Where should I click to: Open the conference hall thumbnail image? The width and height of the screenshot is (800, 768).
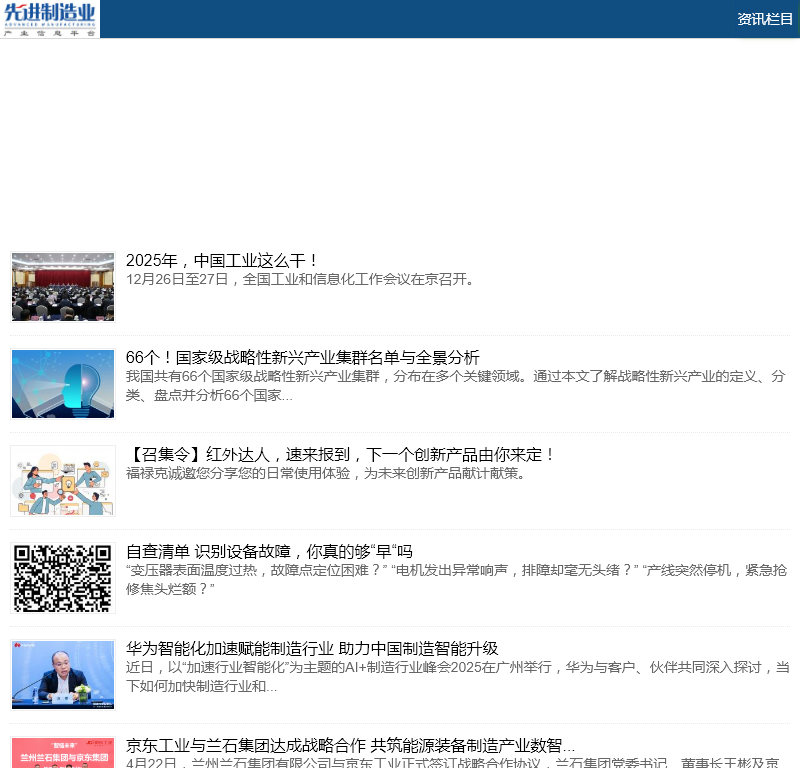63,287
